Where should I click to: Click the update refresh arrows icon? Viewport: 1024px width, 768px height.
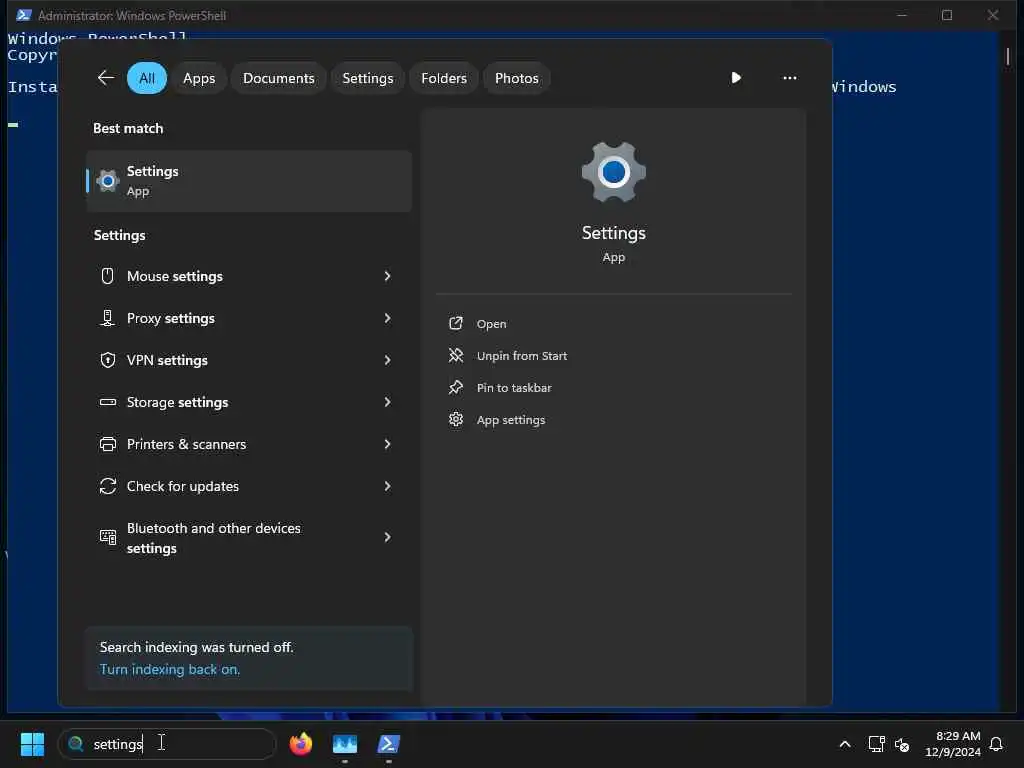pos(108,487)
